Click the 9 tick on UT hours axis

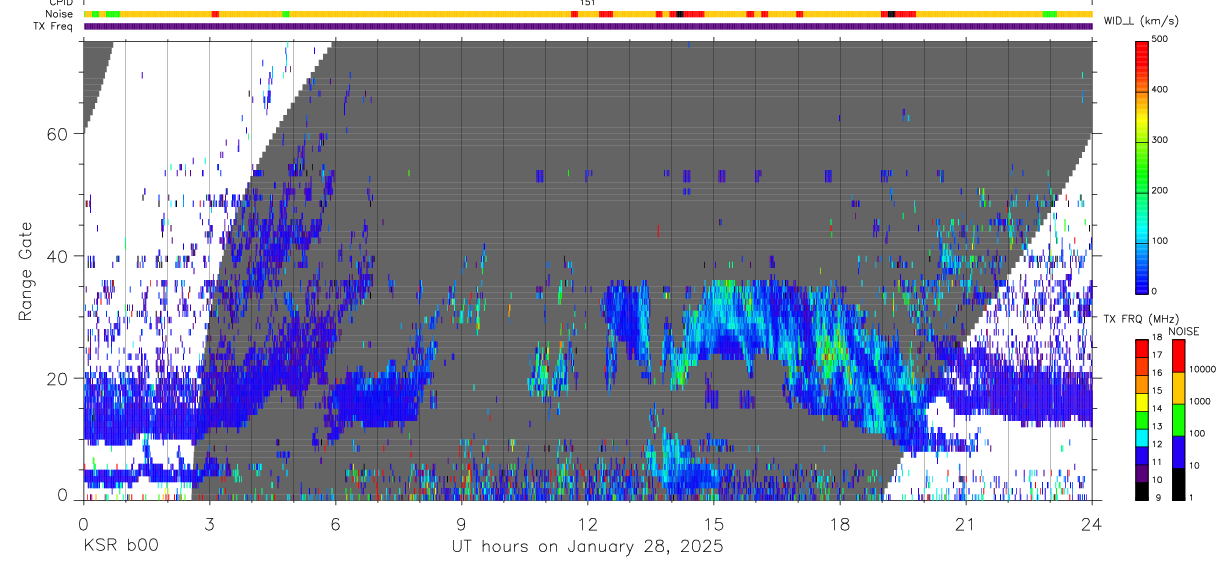click(461, 524)
